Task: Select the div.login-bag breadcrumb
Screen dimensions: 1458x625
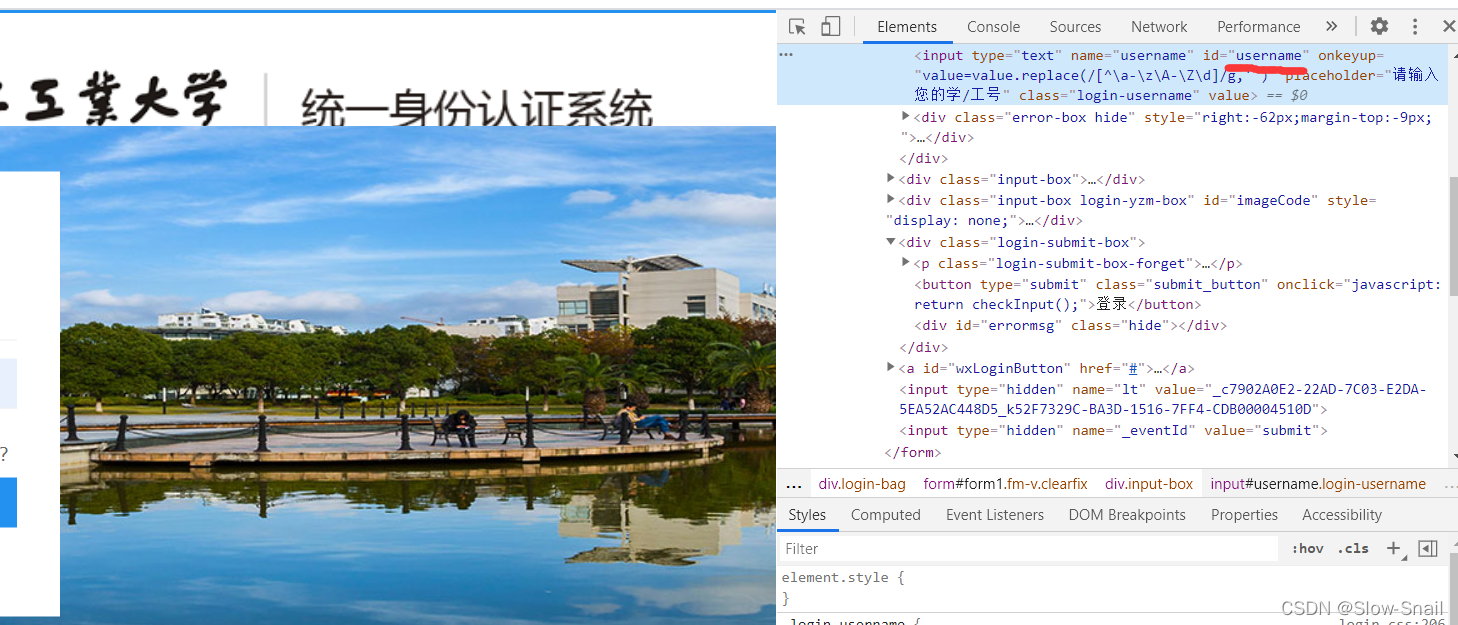Action: pyautogui.click(x=862, y=484)
